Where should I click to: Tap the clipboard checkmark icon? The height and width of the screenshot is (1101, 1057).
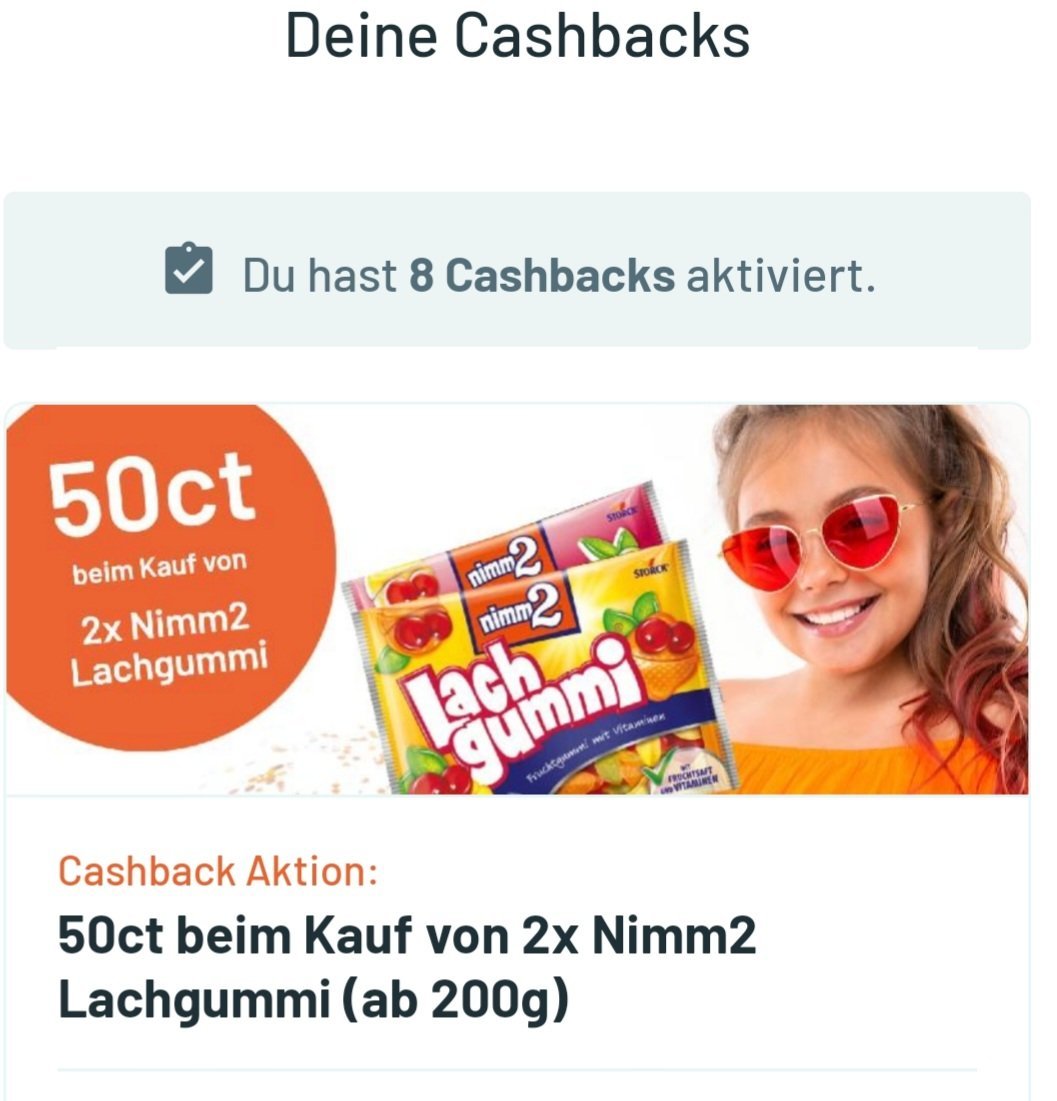click(189, 269)
